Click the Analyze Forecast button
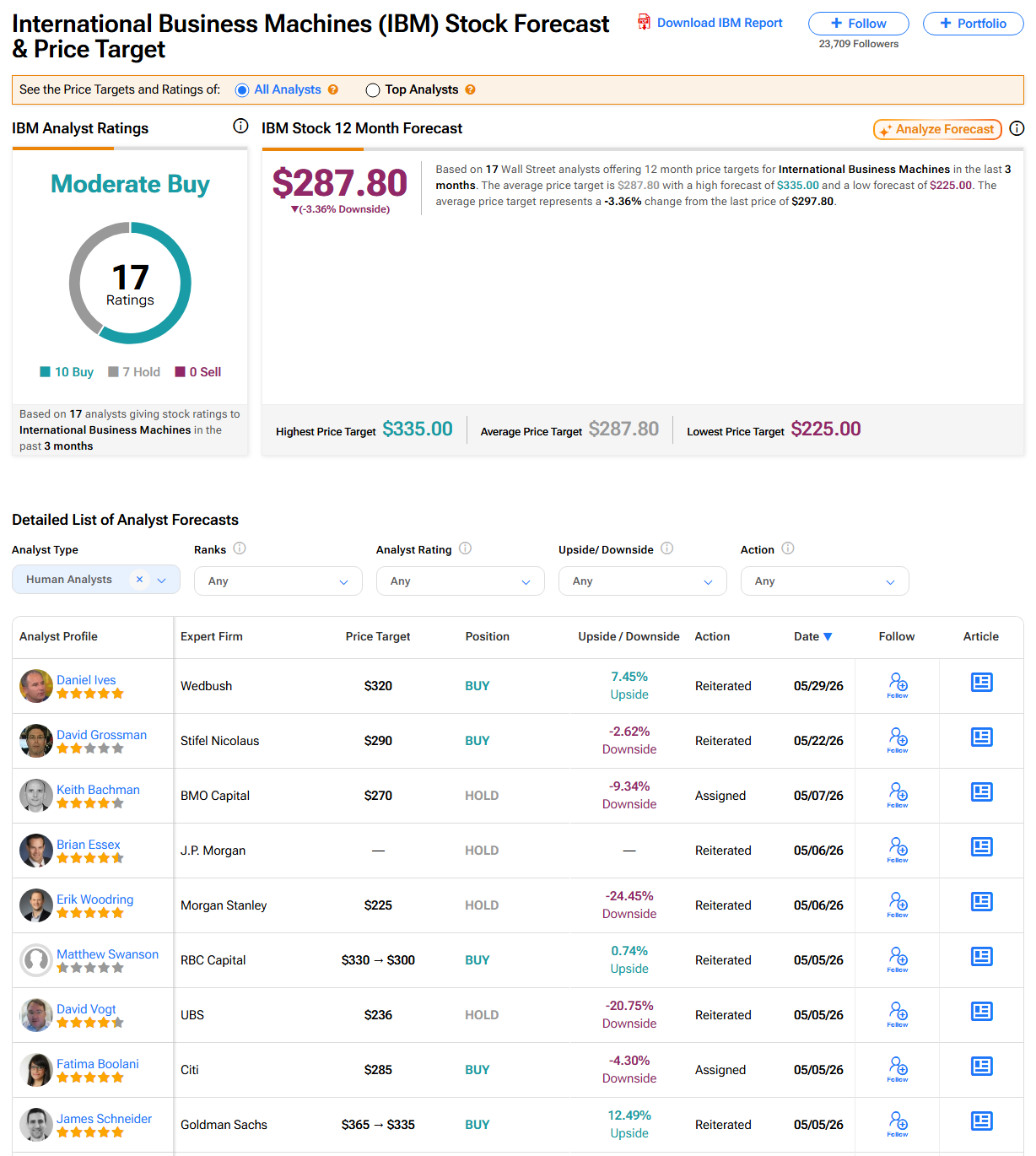The height and width of the screenshot is (1156, 1036). [x=937, y=129]
